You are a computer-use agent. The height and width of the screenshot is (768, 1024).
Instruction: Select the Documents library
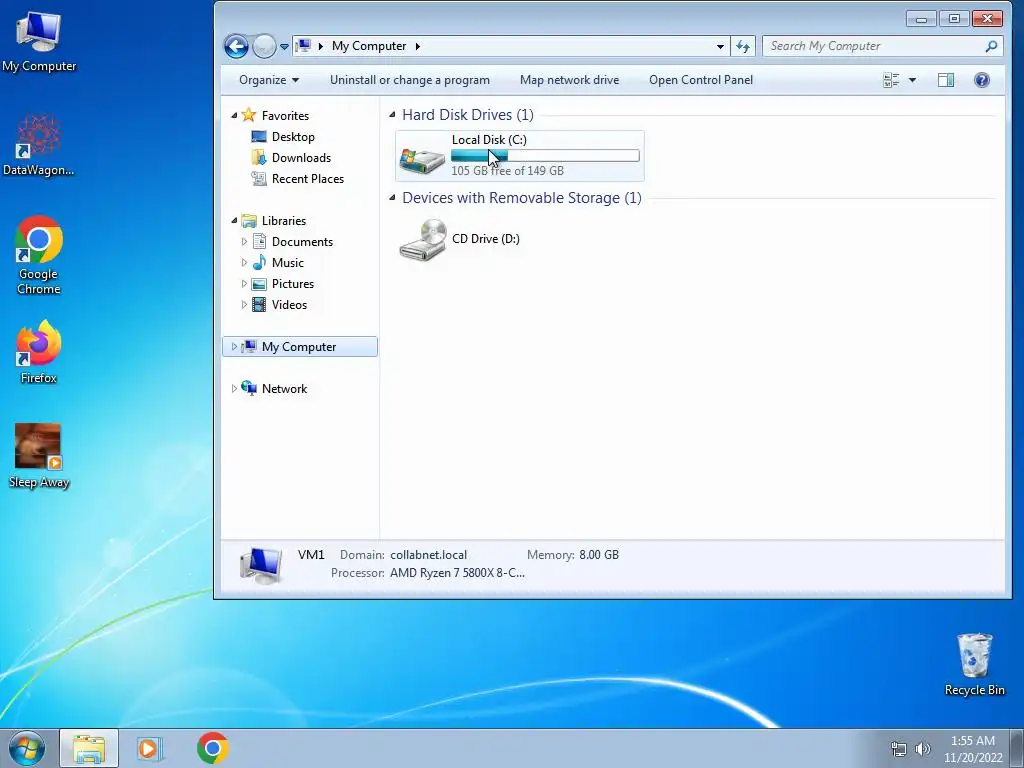(x=302, y=242)
